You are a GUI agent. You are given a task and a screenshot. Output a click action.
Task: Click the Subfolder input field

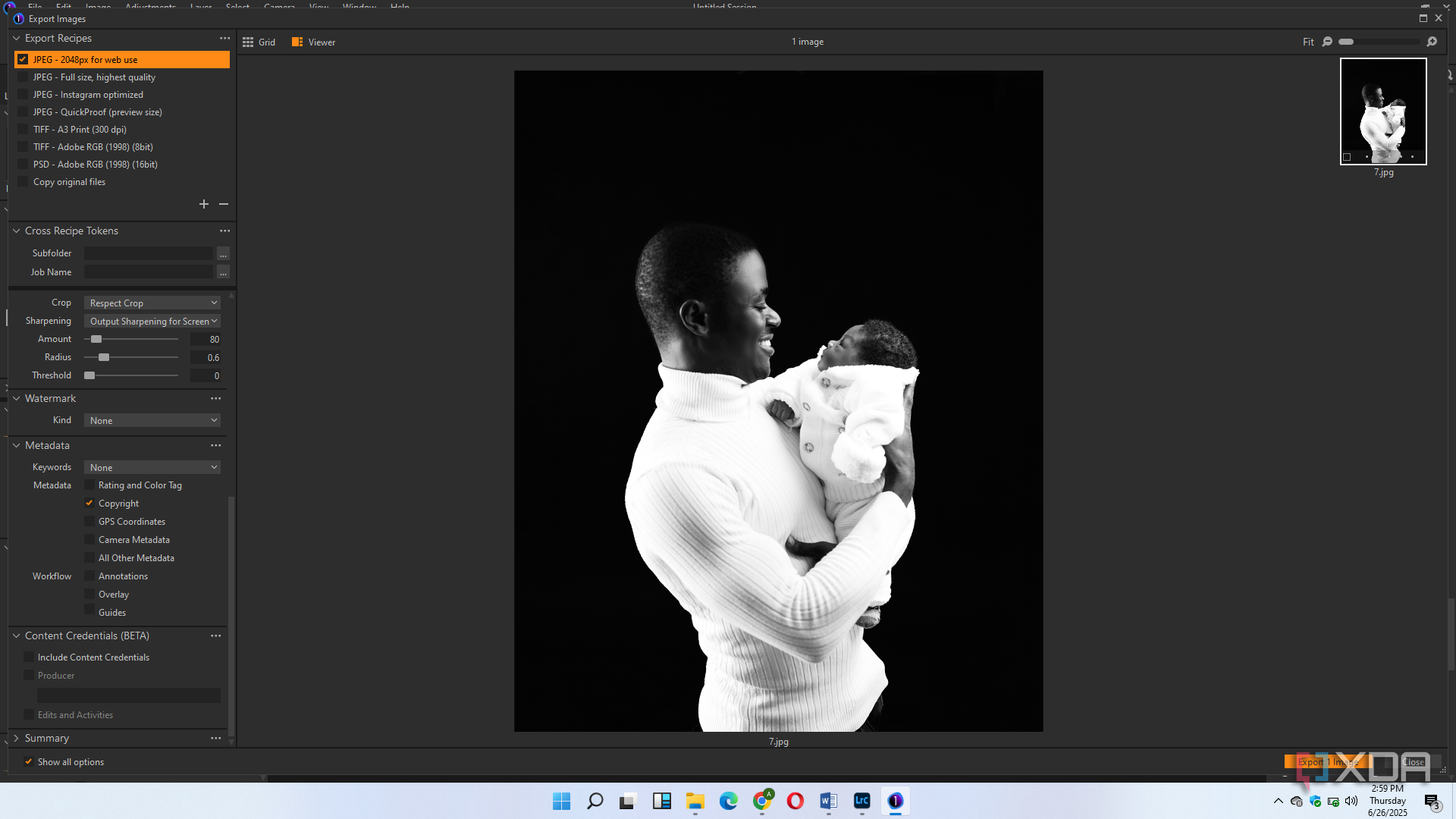coord(149,253)
